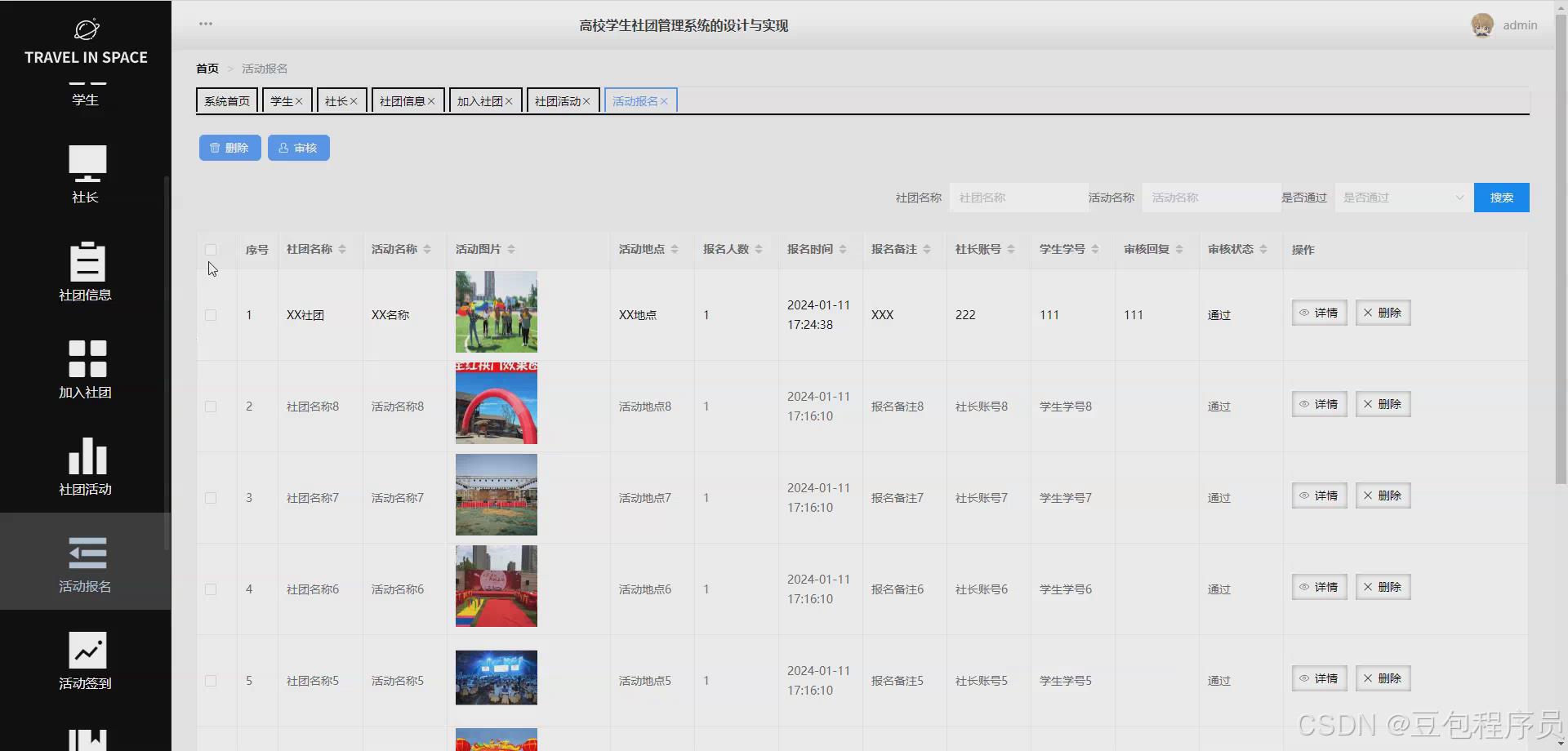Image resolution: width=1568 pixels, height=751 pixels.
Task: Toggle the select-all checkbox in the table header
Action: coord(211,250)
